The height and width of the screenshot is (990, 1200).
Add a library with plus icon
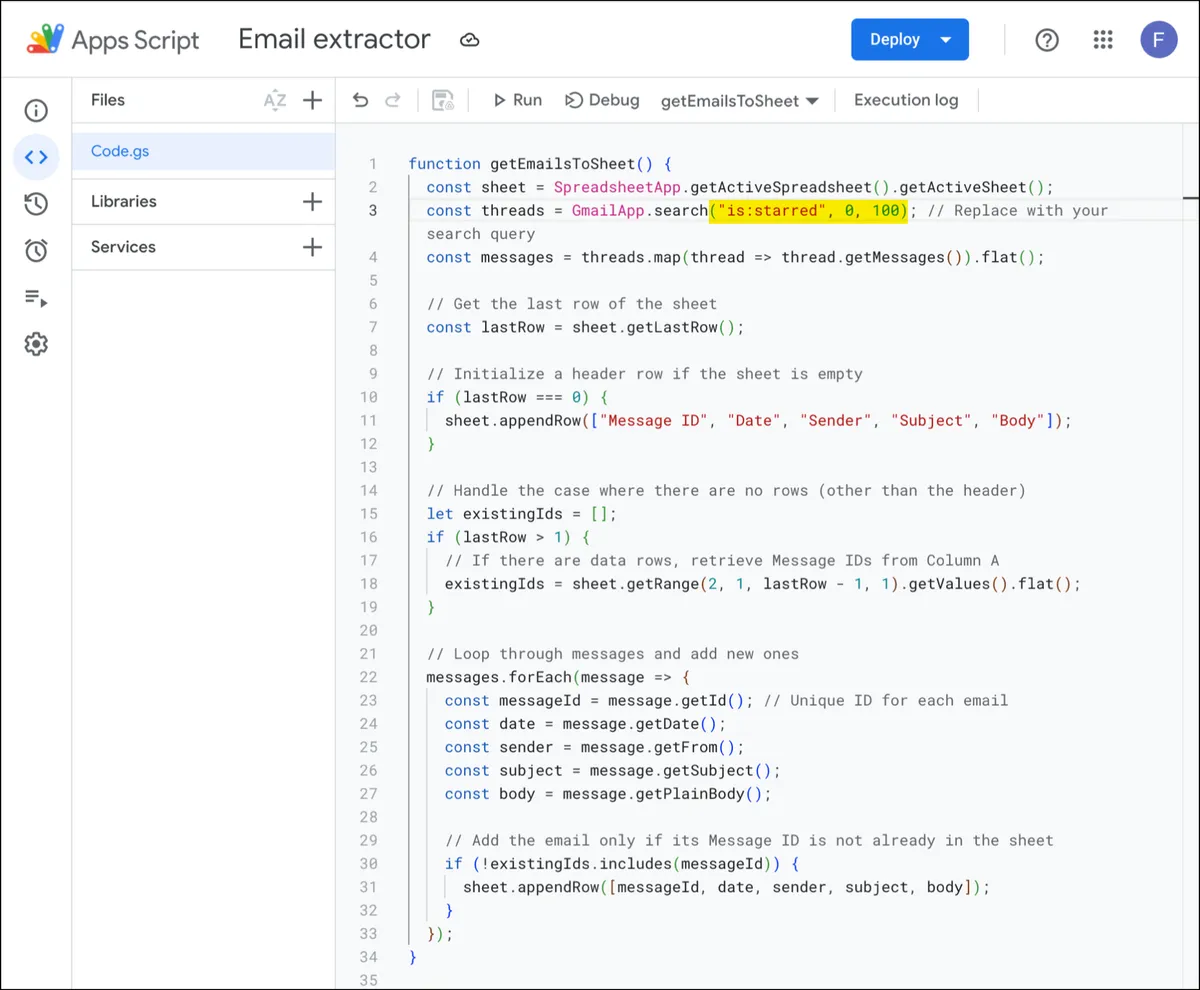pyautogui.click(x=313, y=202)
